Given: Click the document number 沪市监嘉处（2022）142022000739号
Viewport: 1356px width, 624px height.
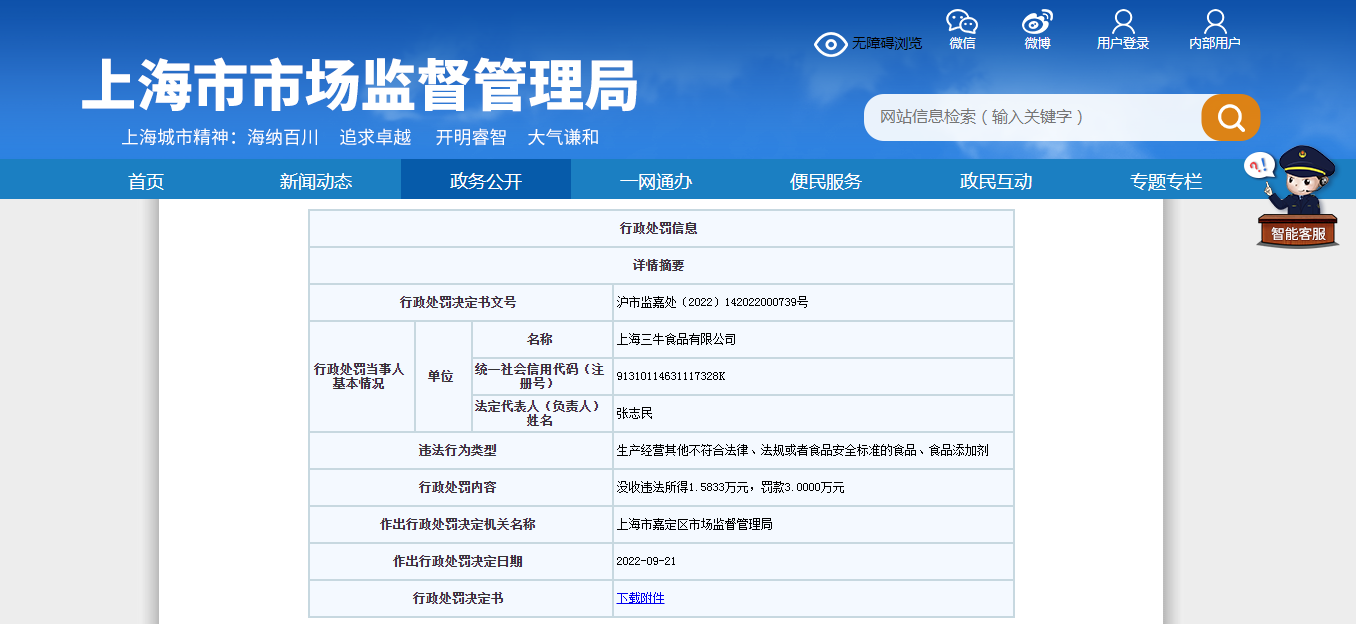Looking at the screenshot, I should (712, 302).
